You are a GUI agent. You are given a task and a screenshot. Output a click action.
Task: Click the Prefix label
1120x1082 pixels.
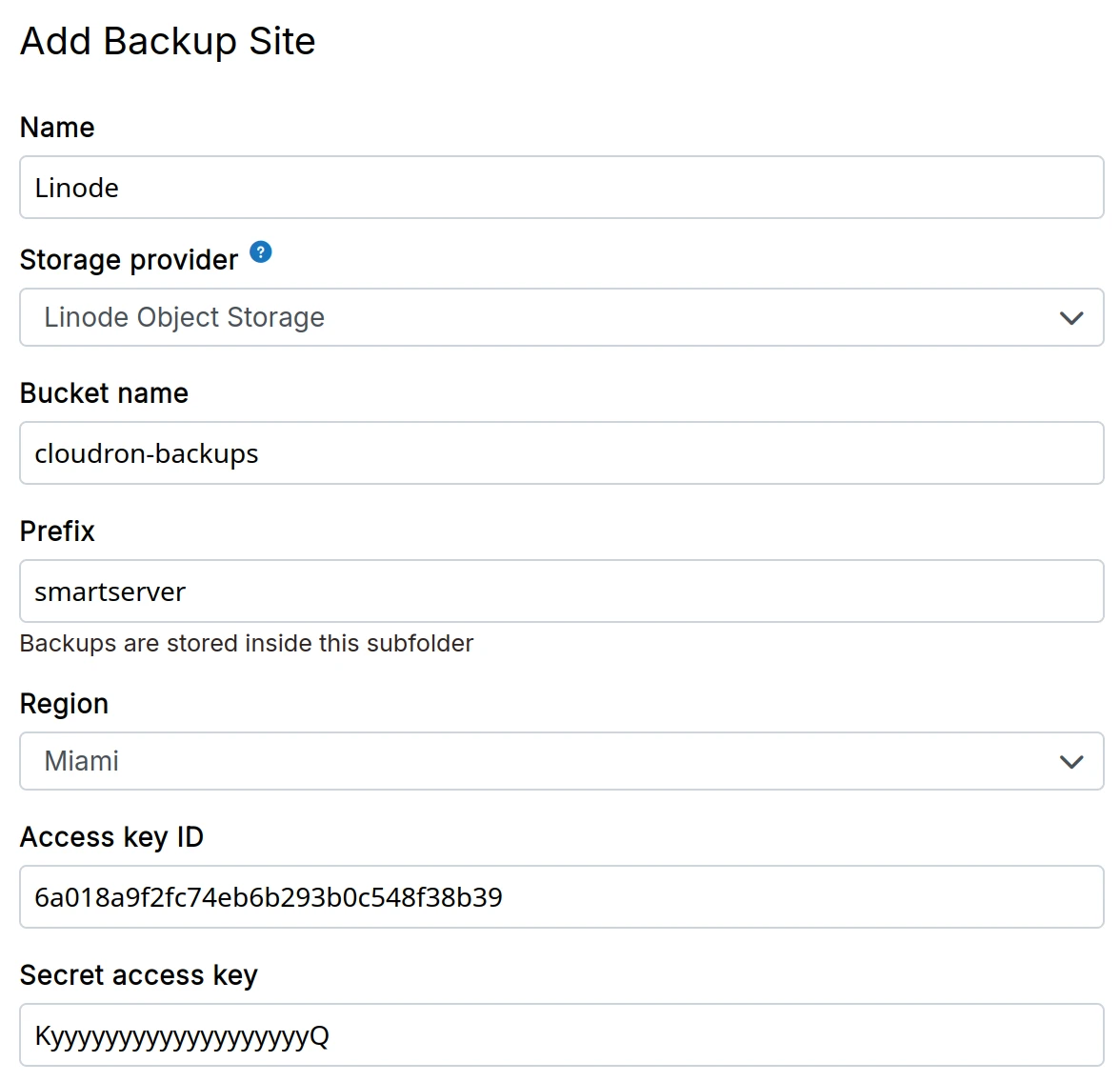57,531
